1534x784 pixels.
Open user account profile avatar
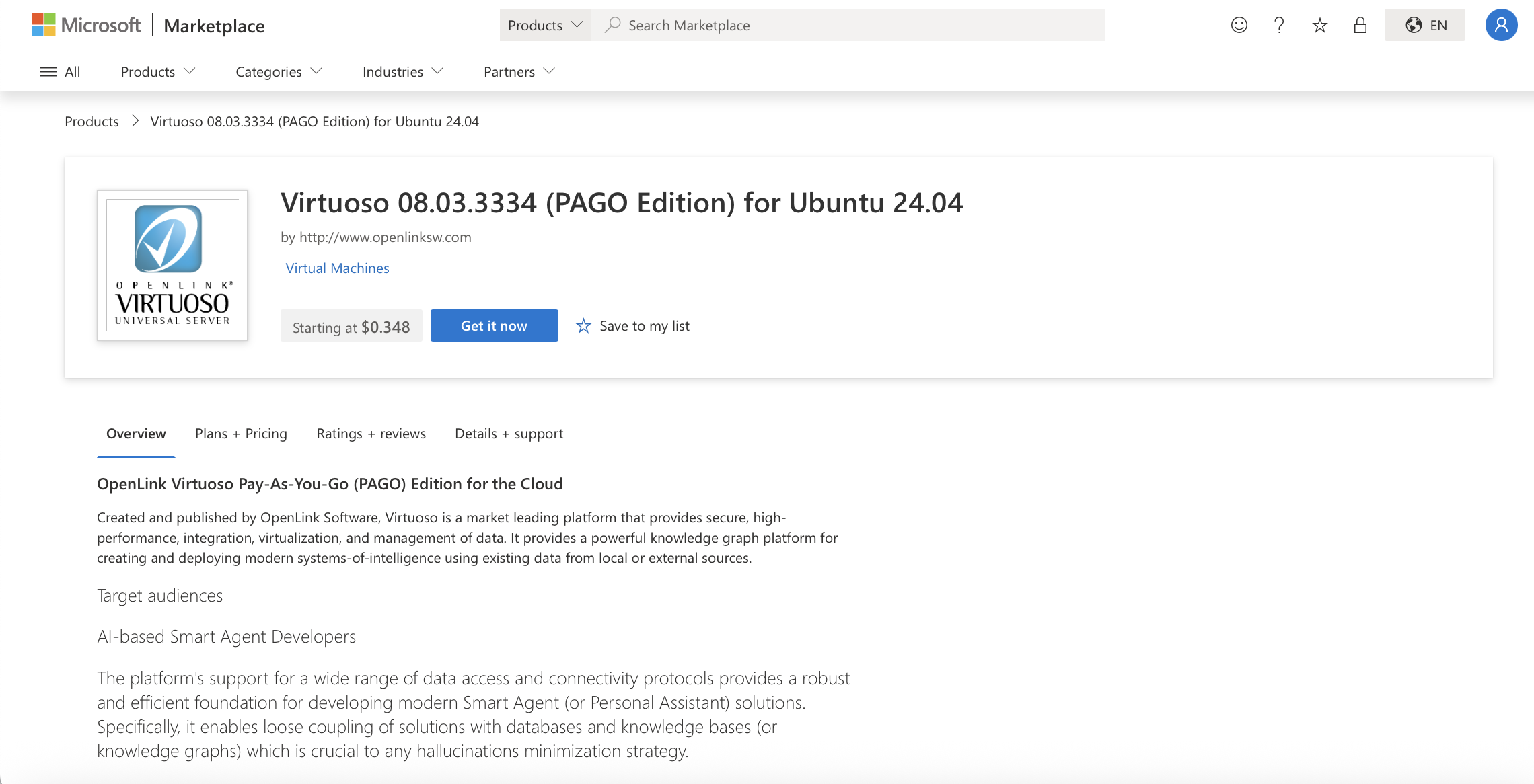coord(1501,25)
